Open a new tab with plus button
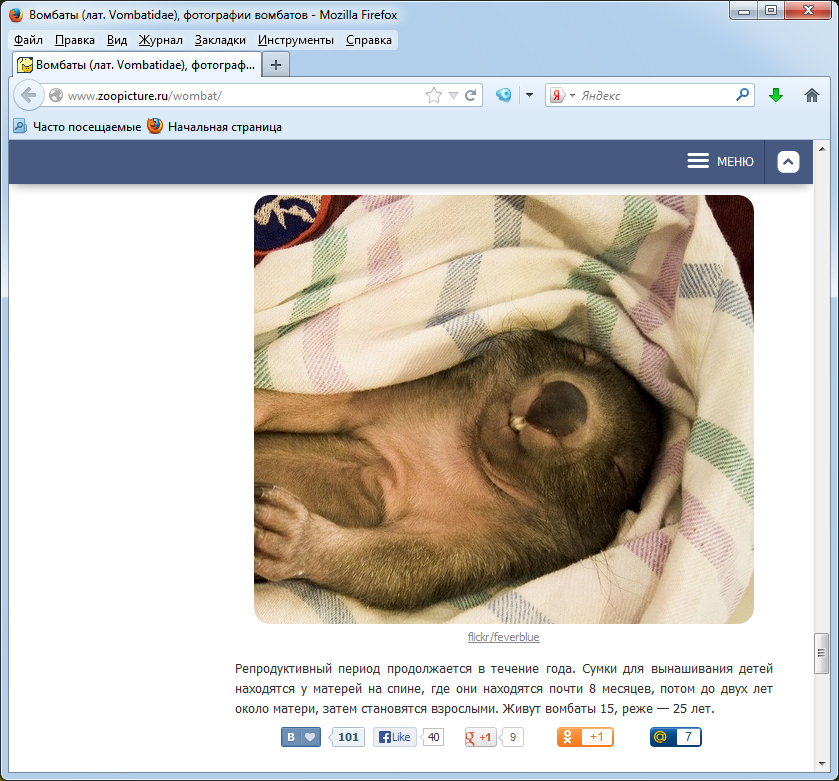The height and width of the screenshot is (781, 839). pos(276,64)
